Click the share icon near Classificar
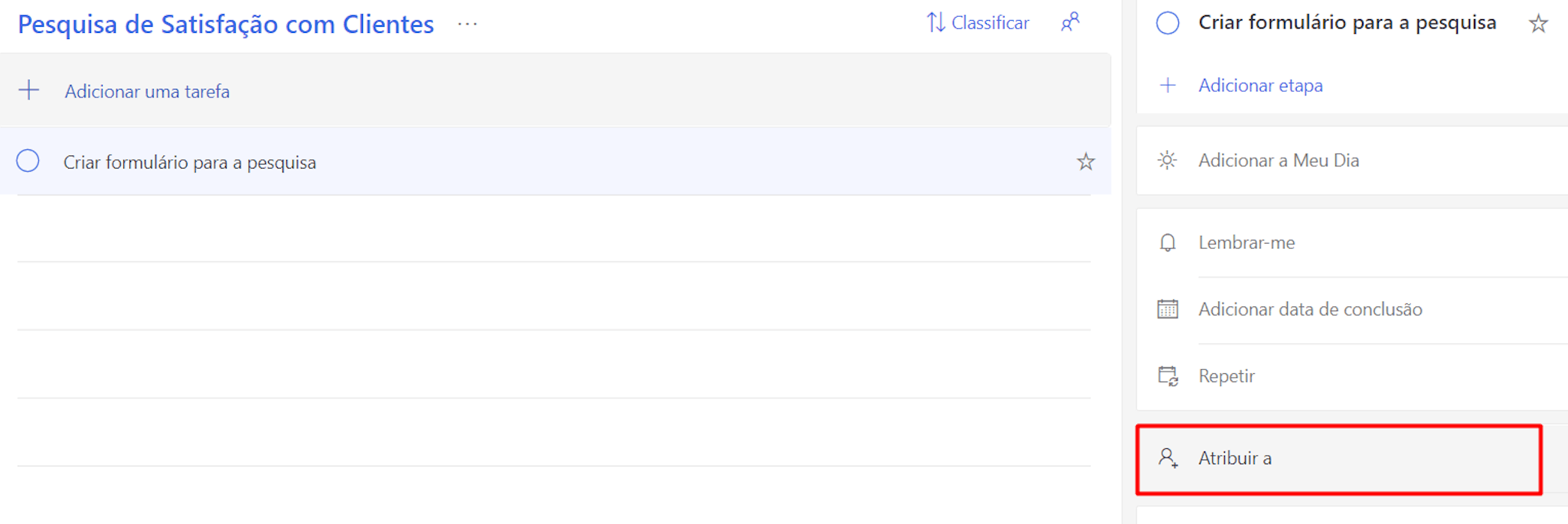This screenshot has height=524, width=1568. (x=1070, y=22)
